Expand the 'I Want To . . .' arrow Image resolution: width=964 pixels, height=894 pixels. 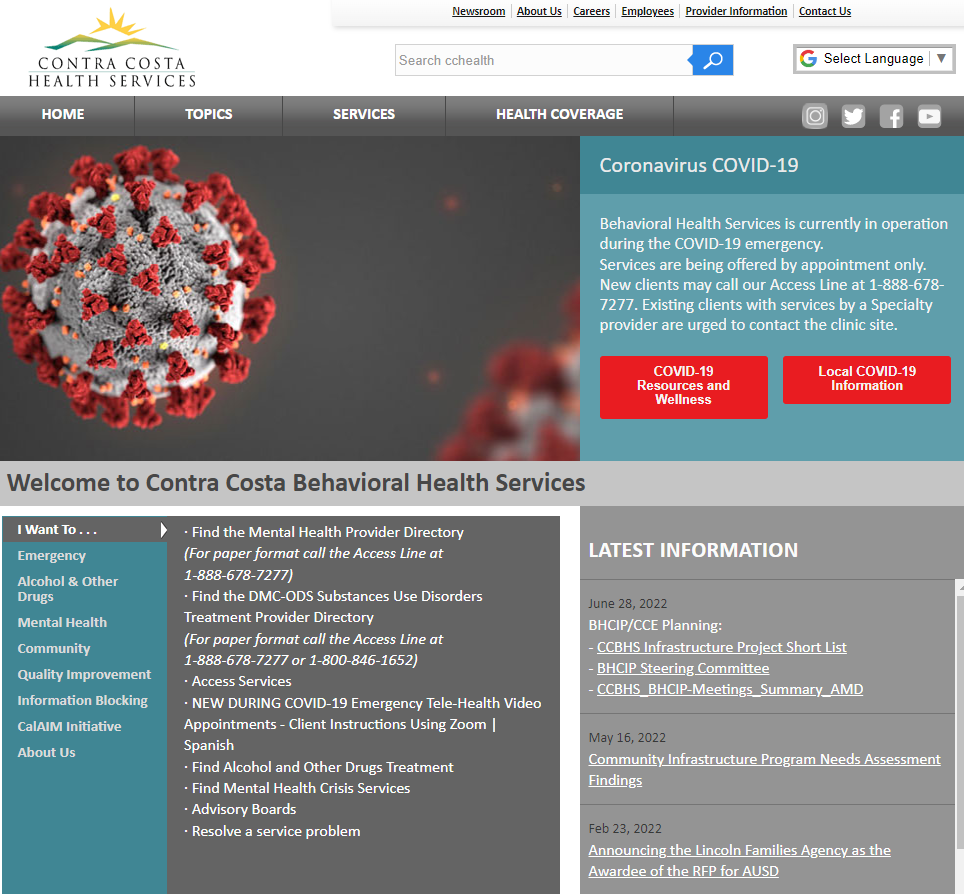tap(163, 529)
